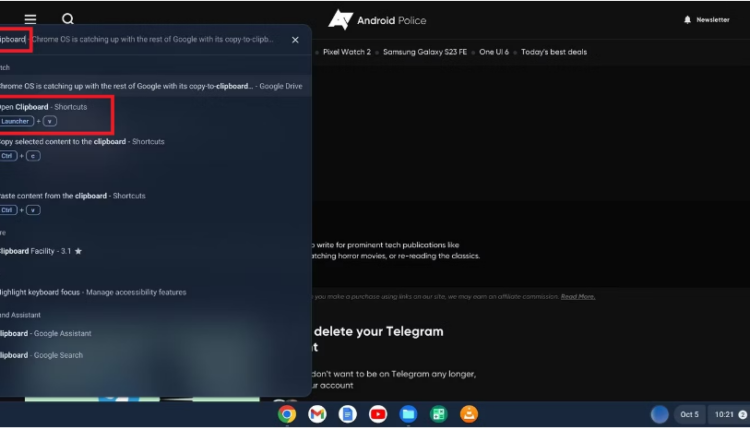Open the One UI 6 topic link

coord(494,52)
